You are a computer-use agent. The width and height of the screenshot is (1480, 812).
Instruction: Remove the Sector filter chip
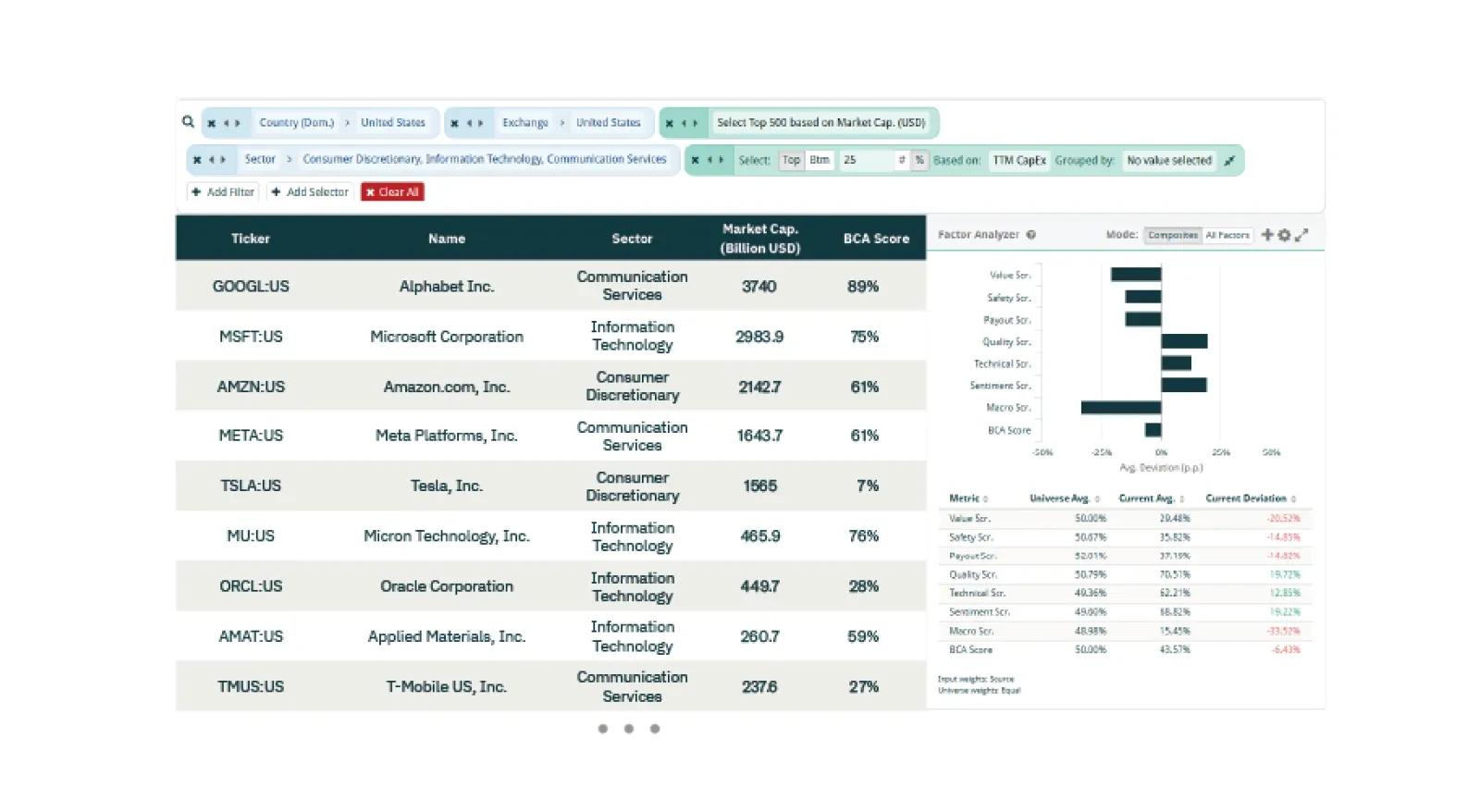pos(197,160)
